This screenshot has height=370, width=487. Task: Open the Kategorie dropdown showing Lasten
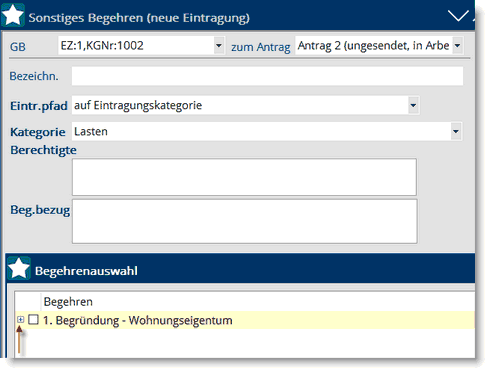click(x=456, y=131)
